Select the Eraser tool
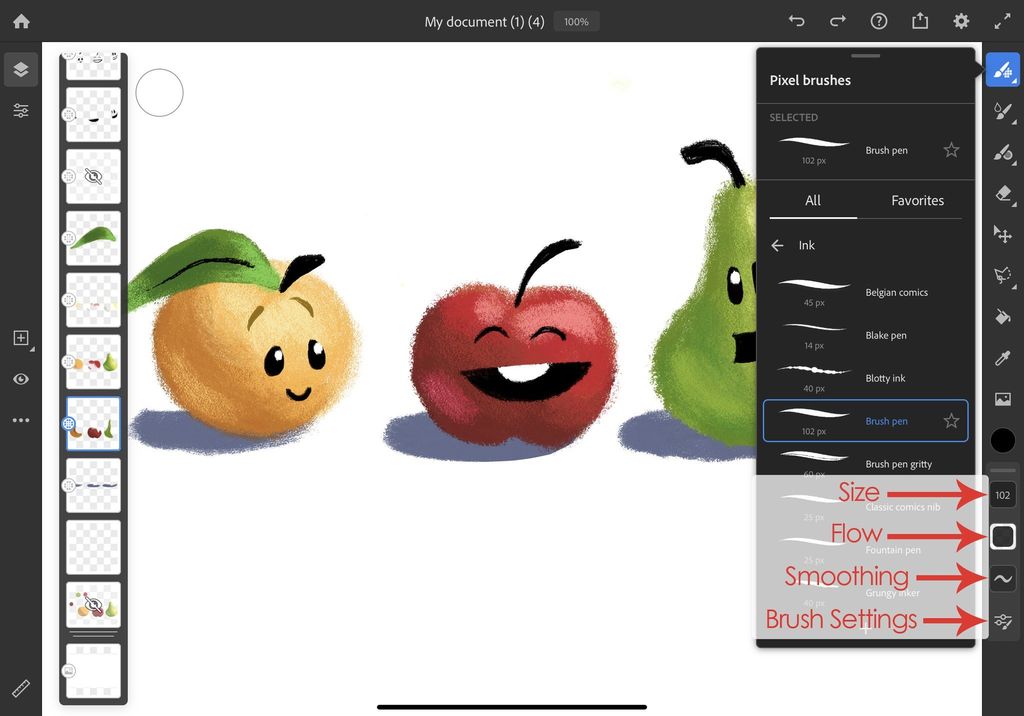 tap(1003, 193)
